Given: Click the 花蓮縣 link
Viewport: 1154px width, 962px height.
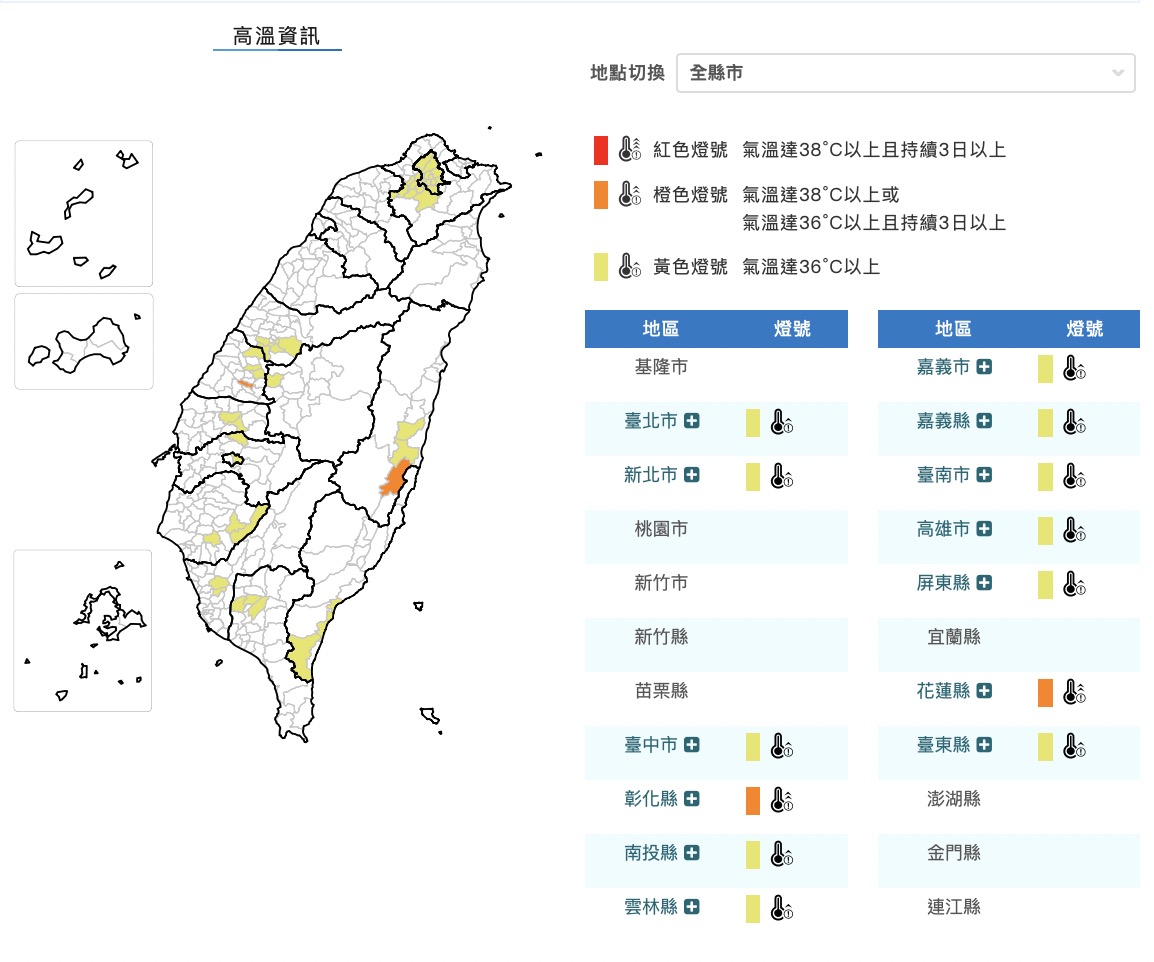Looking at the screenshot, I should coord(943,690).
